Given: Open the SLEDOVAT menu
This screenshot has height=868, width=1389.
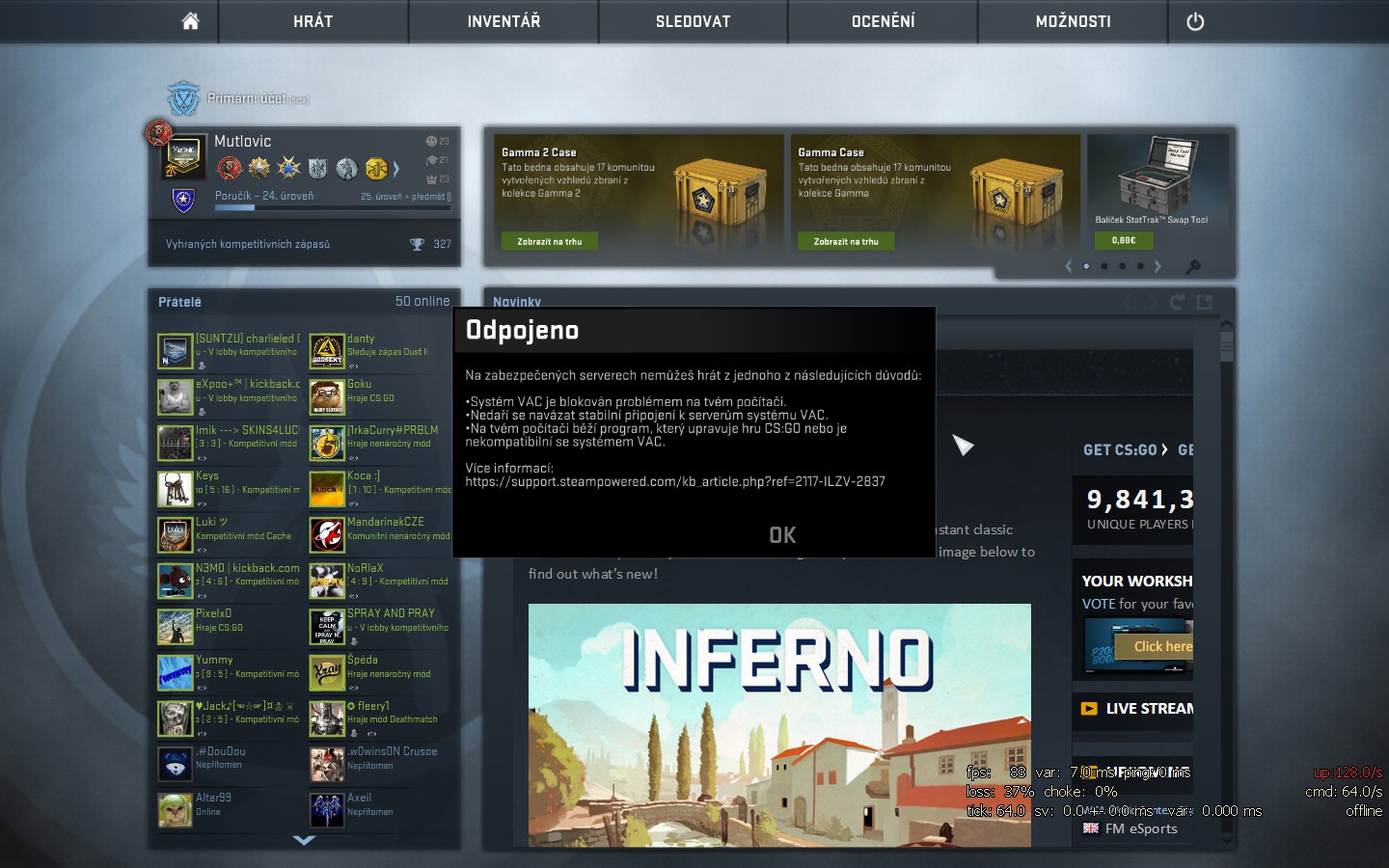Looking at the screenshot, I should [x=694, y=21].
